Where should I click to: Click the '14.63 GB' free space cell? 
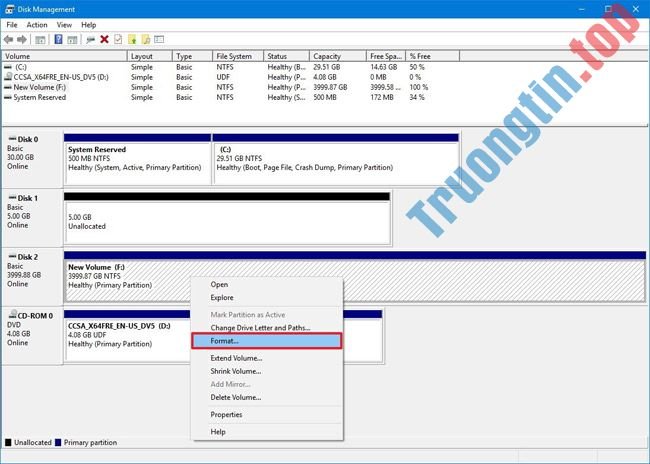[x=383, y=67]
